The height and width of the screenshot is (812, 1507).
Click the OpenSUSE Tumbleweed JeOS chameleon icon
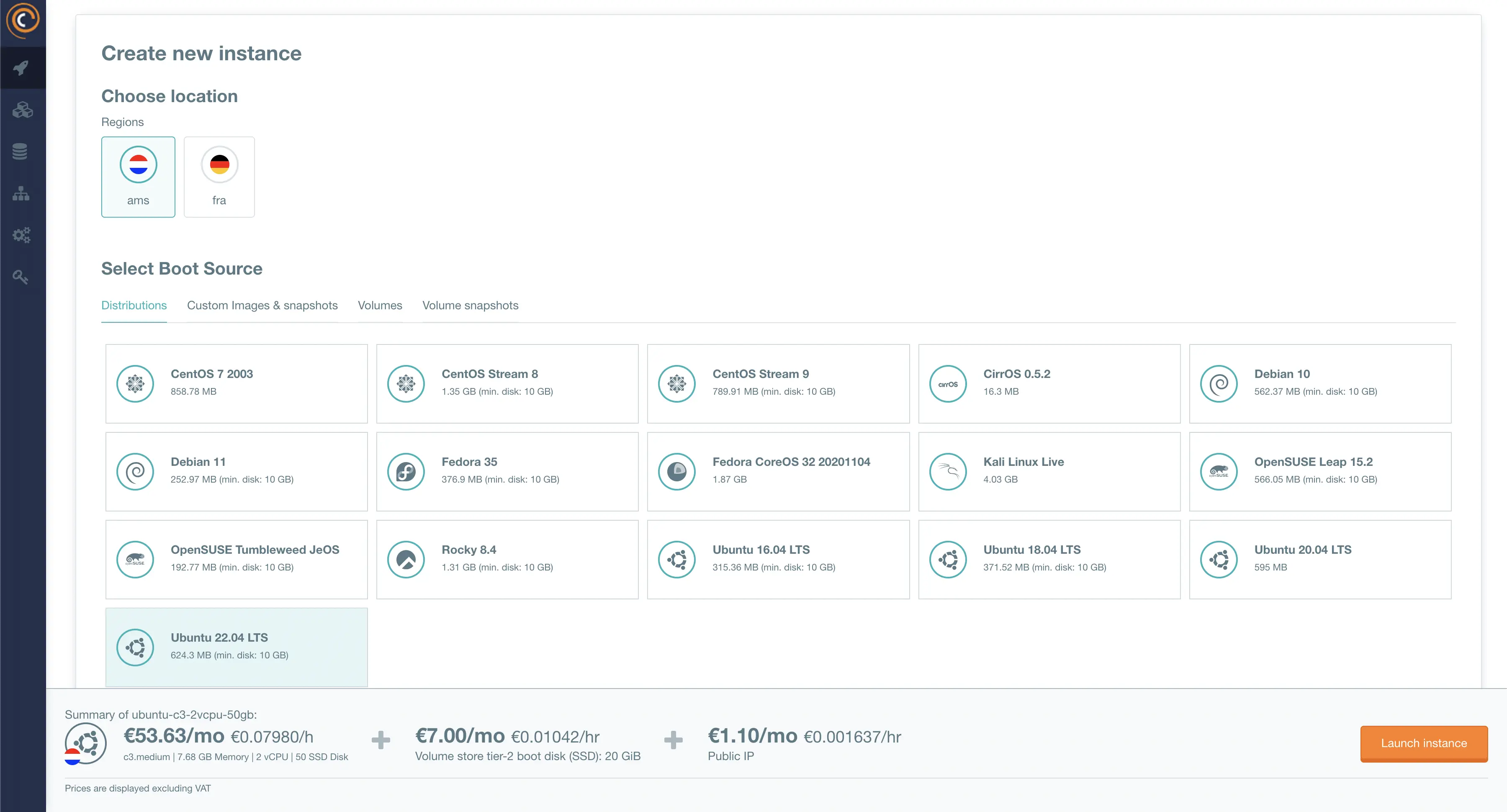click(x=135, y=559)
